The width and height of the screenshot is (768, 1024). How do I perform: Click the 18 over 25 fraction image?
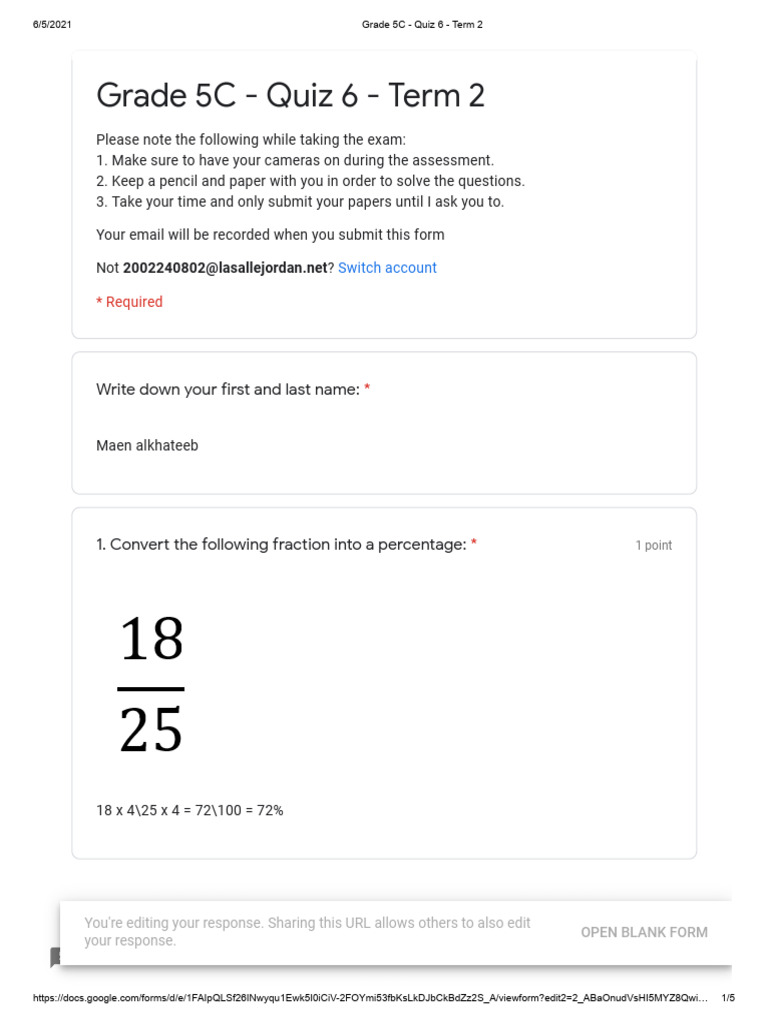pos(151,685)
